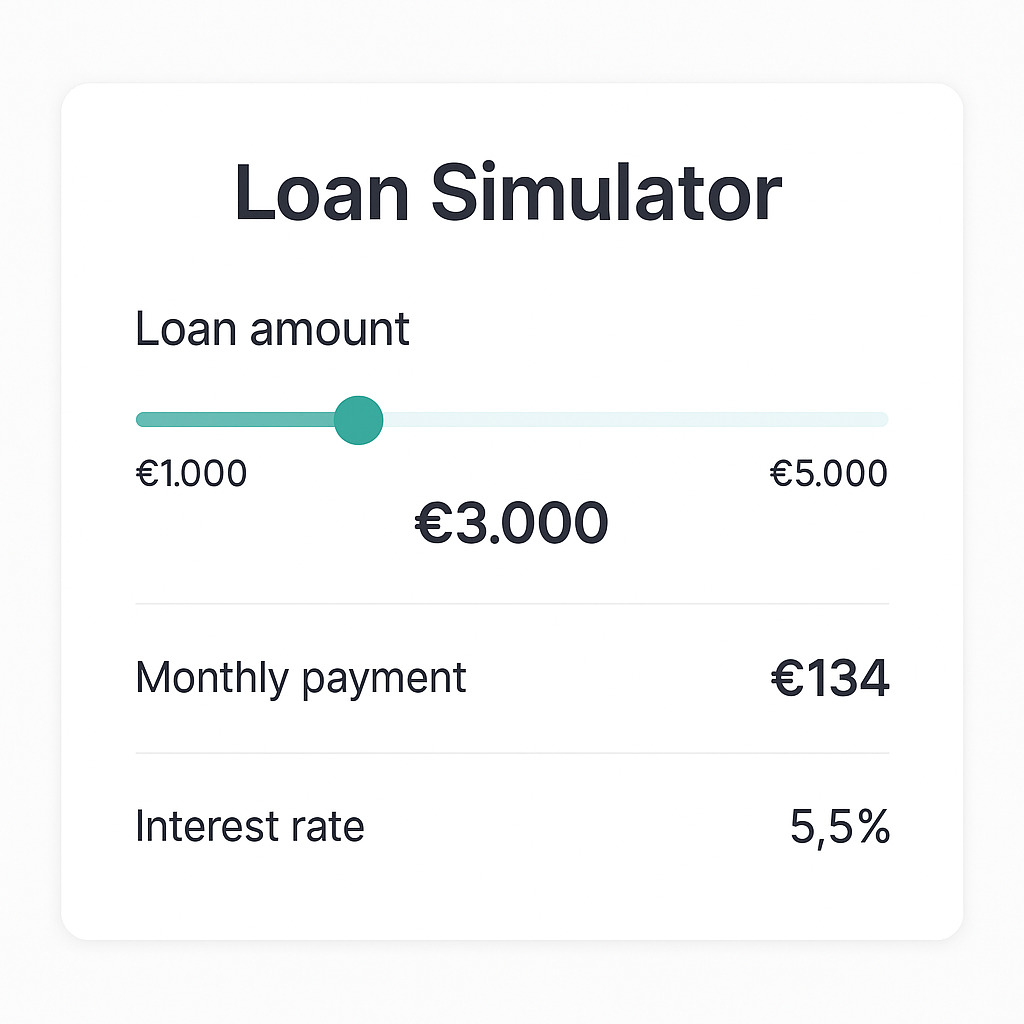Image resolution: width=1024 pixels, height=1024 pixels.
Task: Click the €1.000 minimum label
Action: pos(191,473)
